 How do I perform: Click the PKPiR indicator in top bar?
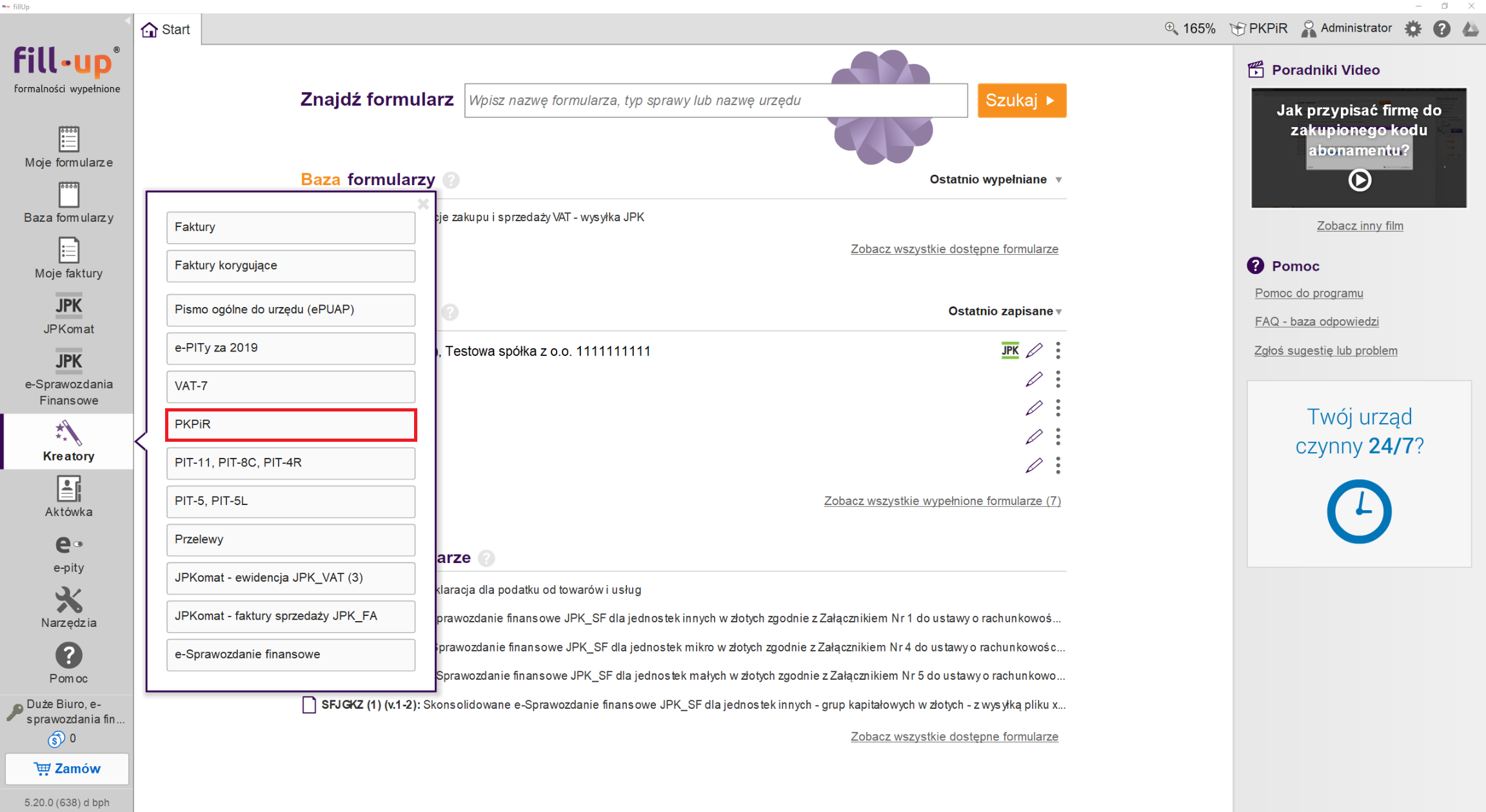tap(1258, 28)
